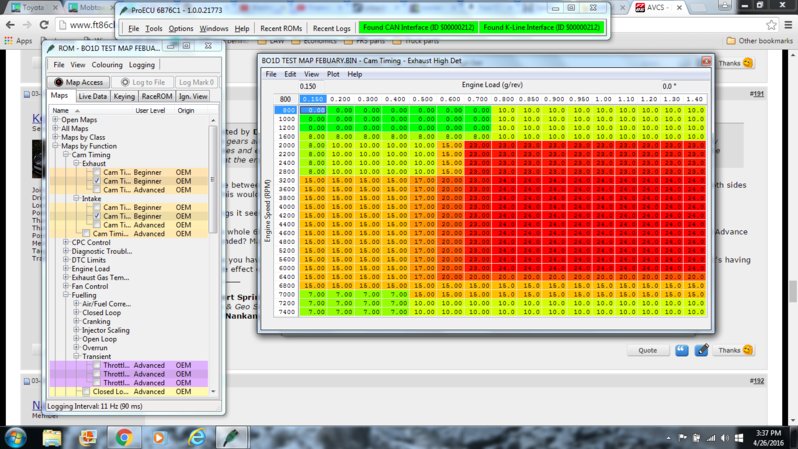Switch to the RaceROM tab

pyautogui.click(x=156, y=96)
